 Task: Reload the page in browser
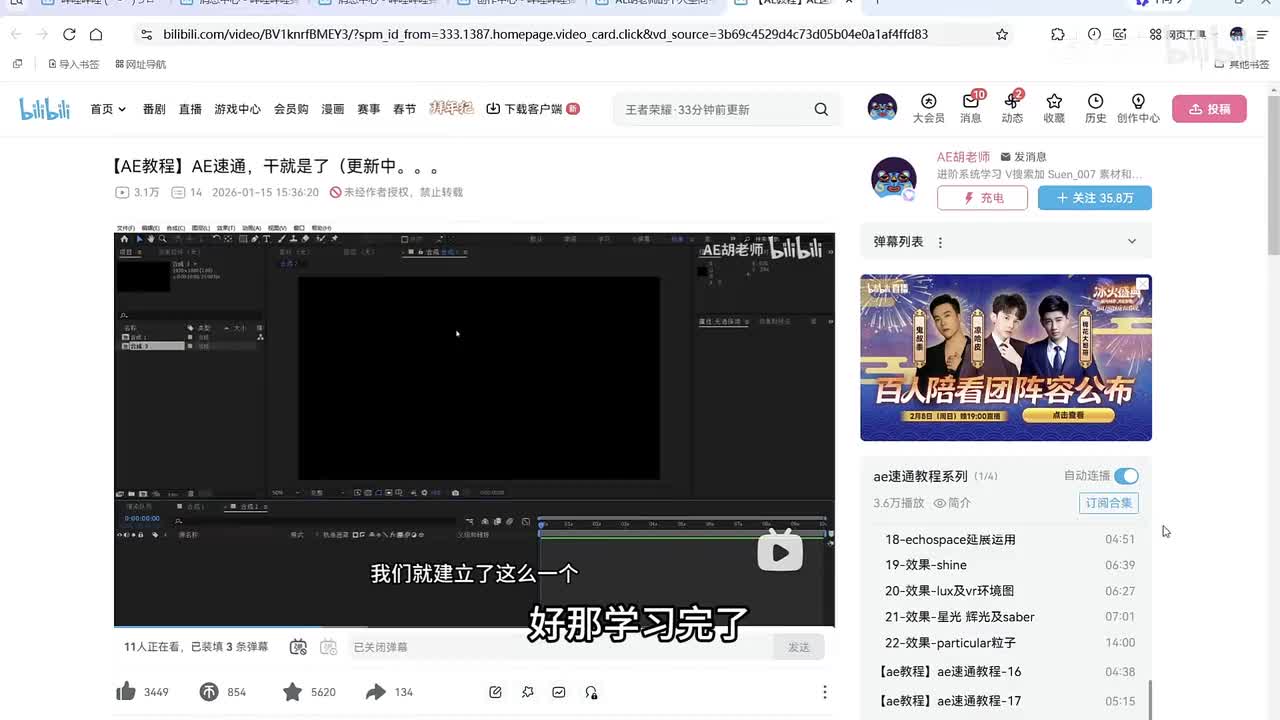(69, 34)
